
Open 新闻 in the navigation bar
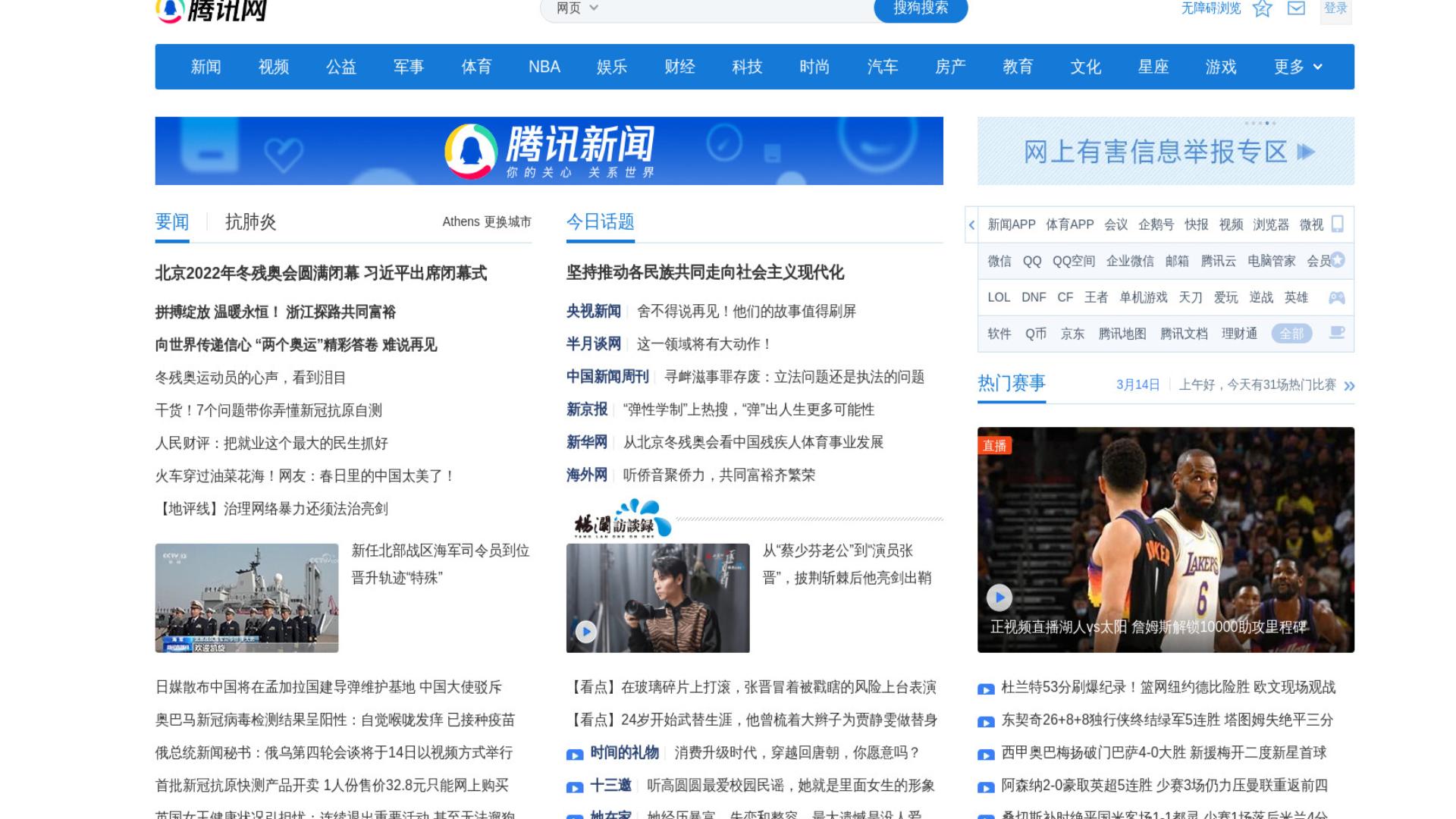click(206, 67)
